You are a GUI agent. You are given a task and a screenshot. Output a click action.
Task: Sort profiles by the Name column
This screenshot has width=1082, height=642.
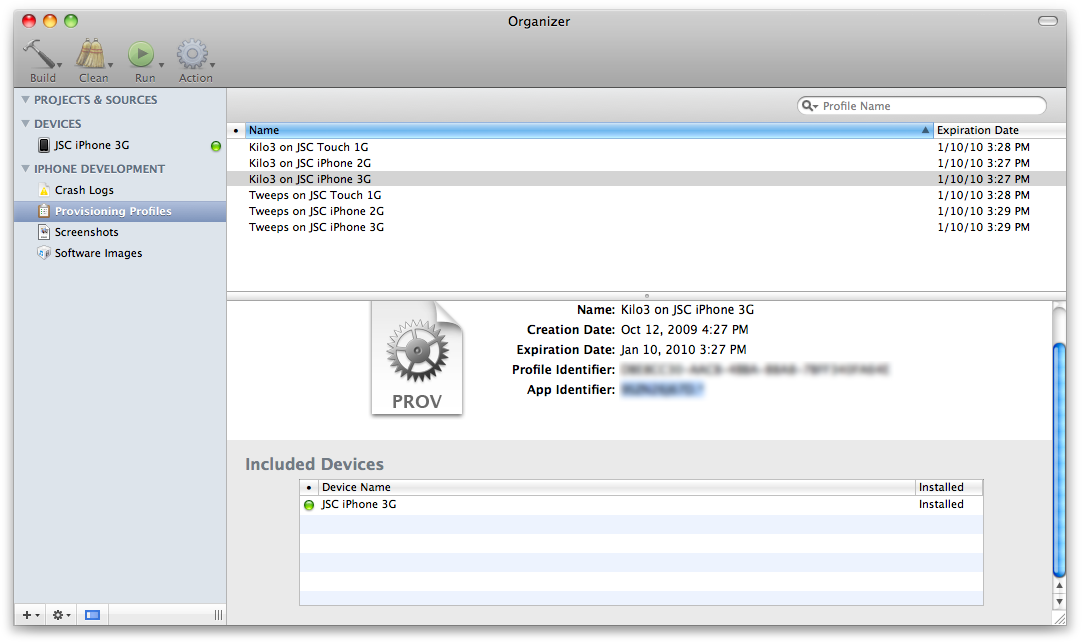[580, 131]
